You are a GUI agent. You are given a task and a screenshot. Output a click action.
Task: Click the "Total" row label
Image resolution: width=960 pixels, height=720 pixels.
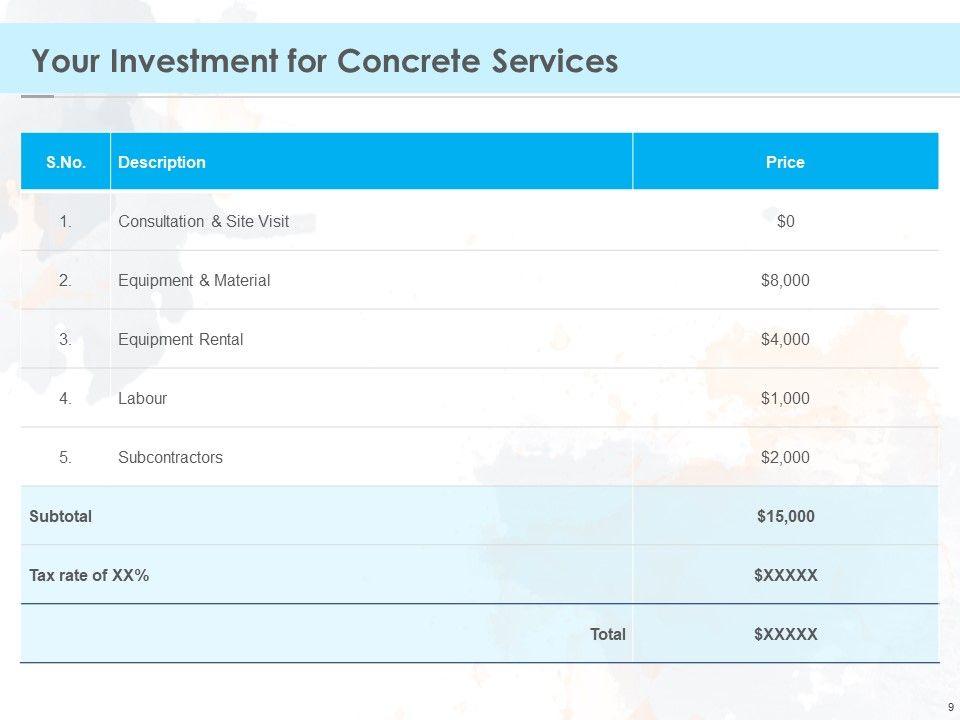pos(608,634)
